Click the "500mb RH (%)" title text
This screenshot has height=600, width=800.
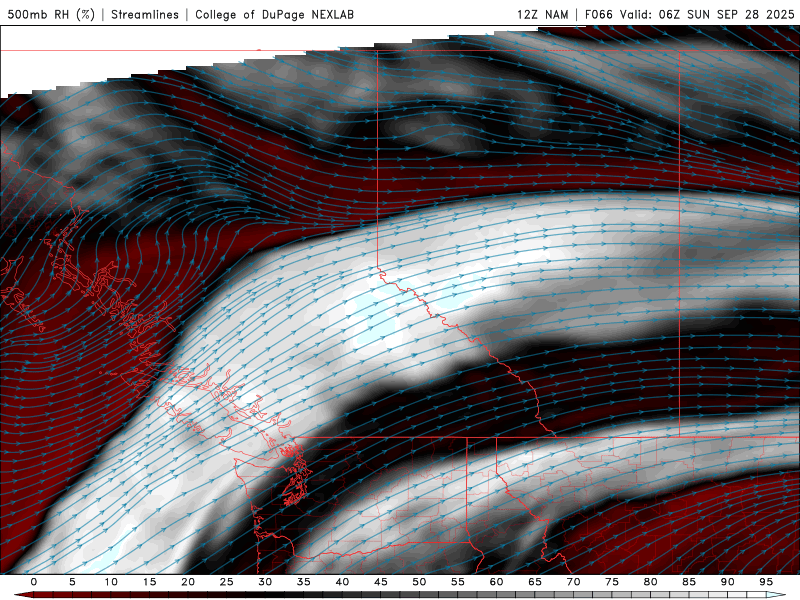pos(51,14)
